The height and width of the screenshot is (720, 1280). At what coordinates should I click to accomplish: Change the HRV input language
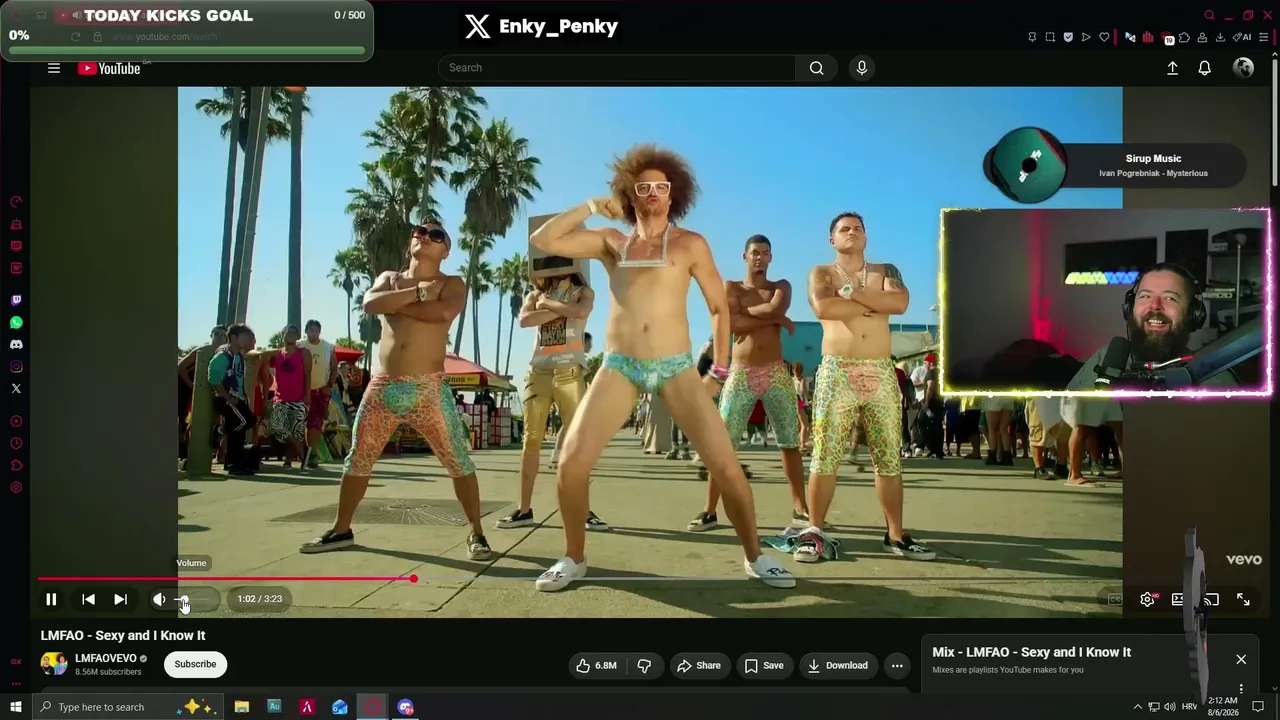[1190, 707]
